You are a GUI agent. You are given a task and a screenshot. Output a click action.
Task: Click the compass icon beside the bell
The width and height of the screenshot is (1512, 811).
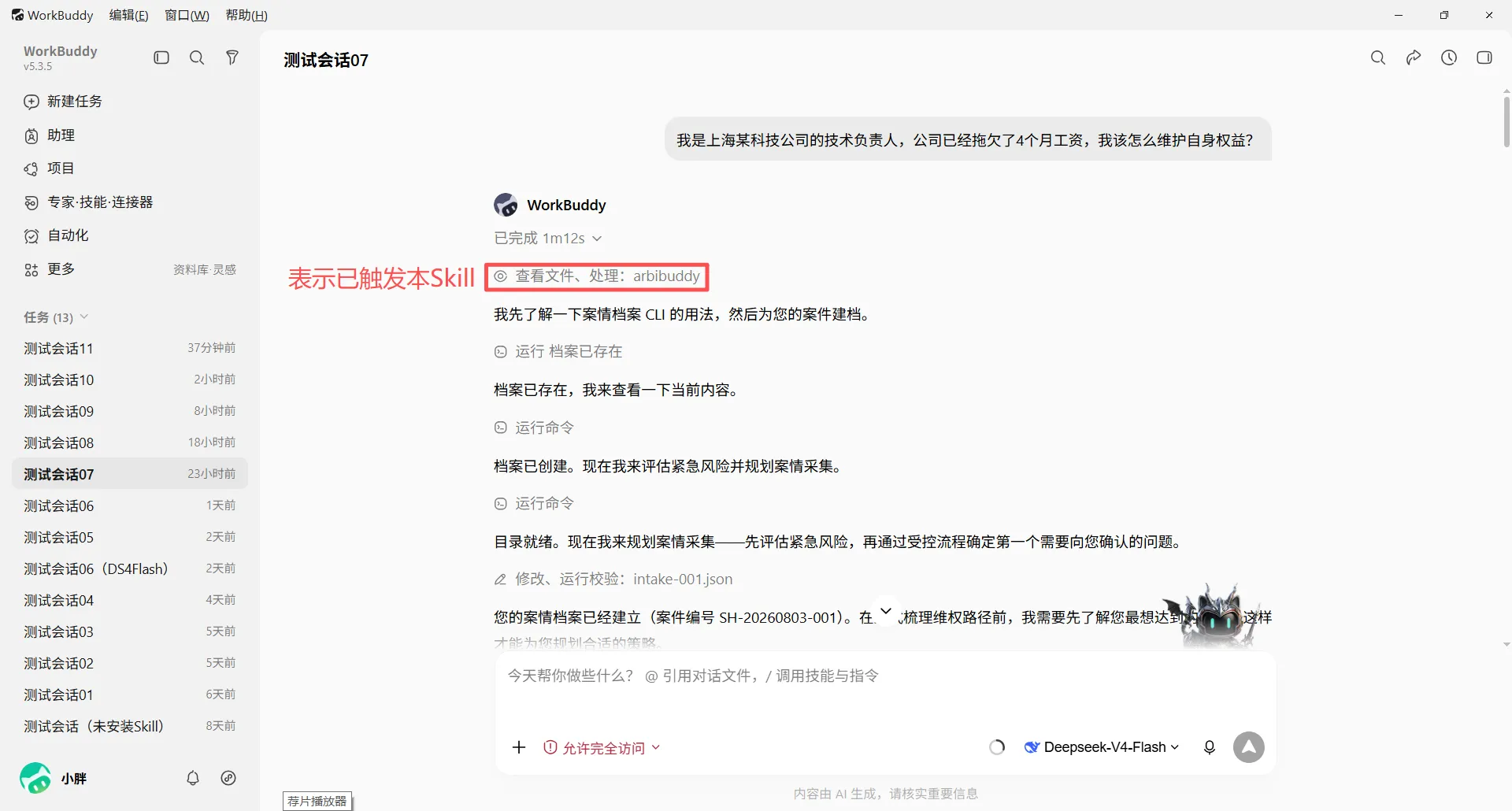(x=228, y=778)
